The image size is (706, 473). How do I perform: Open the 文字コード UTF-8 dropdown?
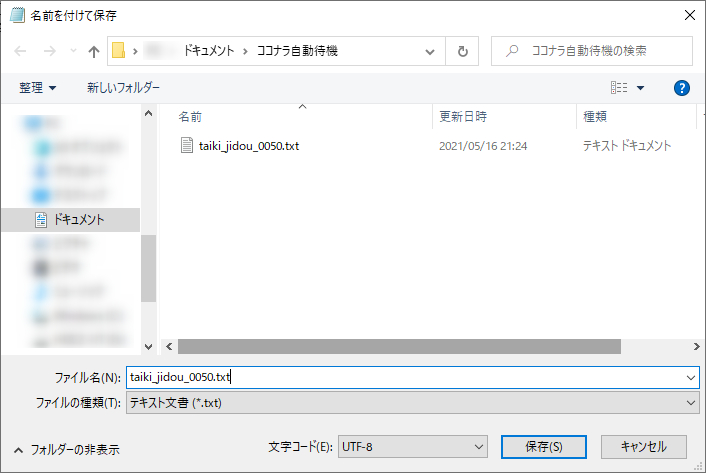[x=413, y=446]
